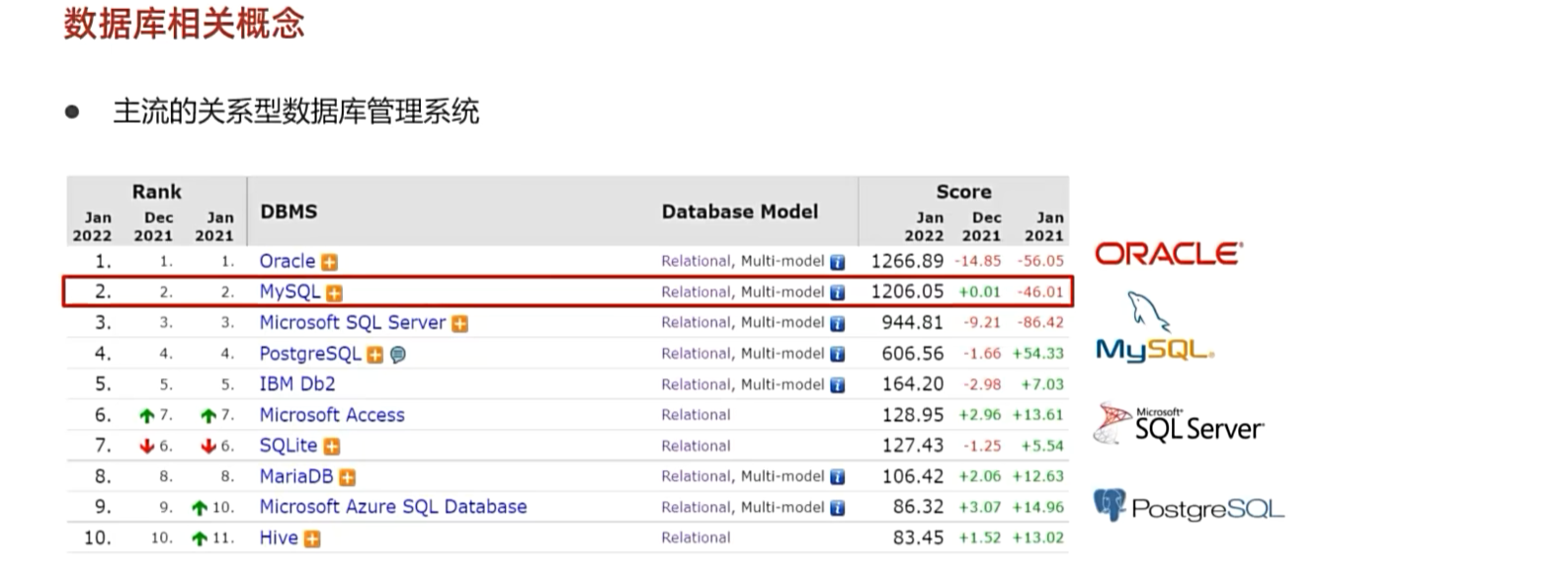Open the Microsoft SQL Server link

[x=353, y=322]
